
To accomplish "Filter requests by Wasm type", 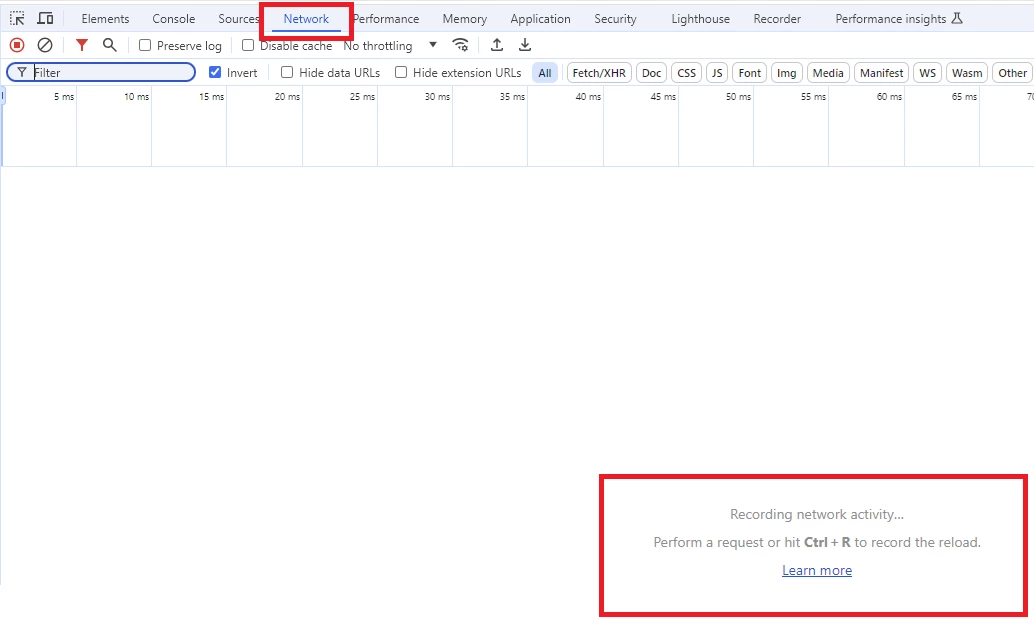I will click(x=967, y=73).
